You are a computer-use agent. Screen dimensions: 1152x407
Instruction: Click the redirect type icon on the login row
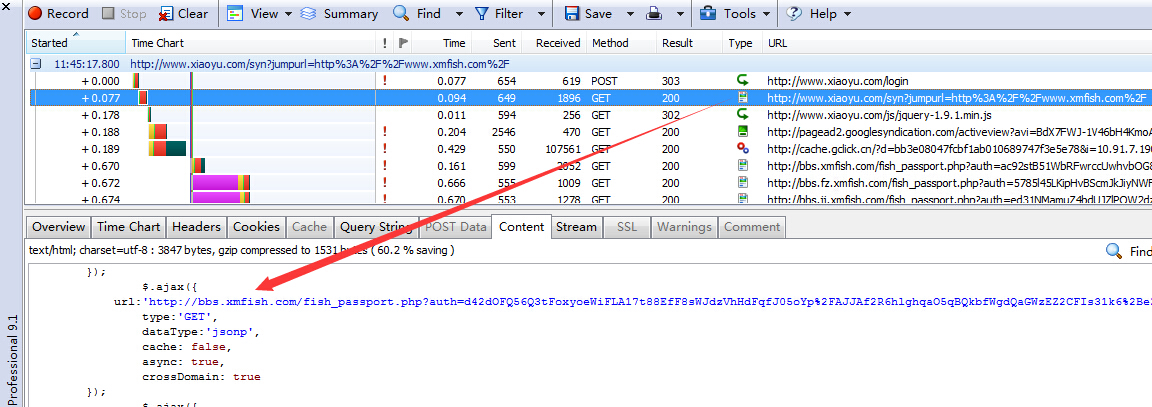click(742, 80)
